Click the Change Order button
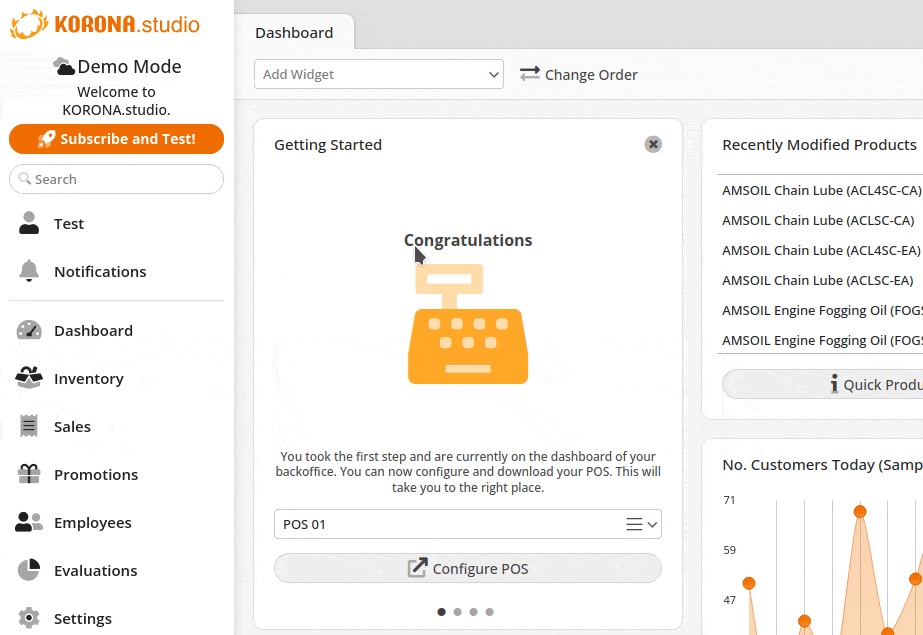Viewport: 923px width, 635px height. (x=579, y=74)
